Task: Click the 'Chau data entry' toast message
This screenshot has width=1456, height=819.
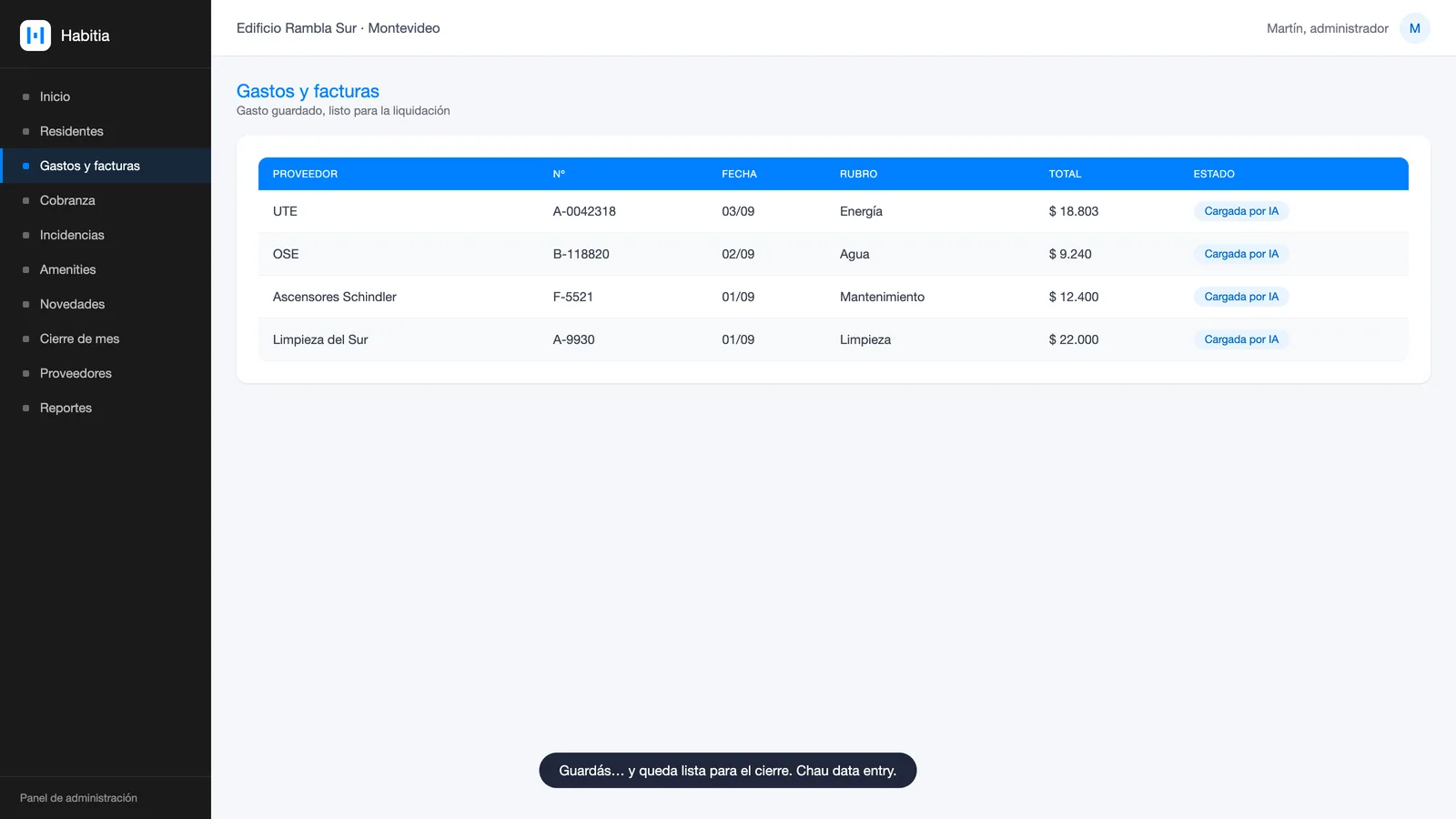Action: 728,771
